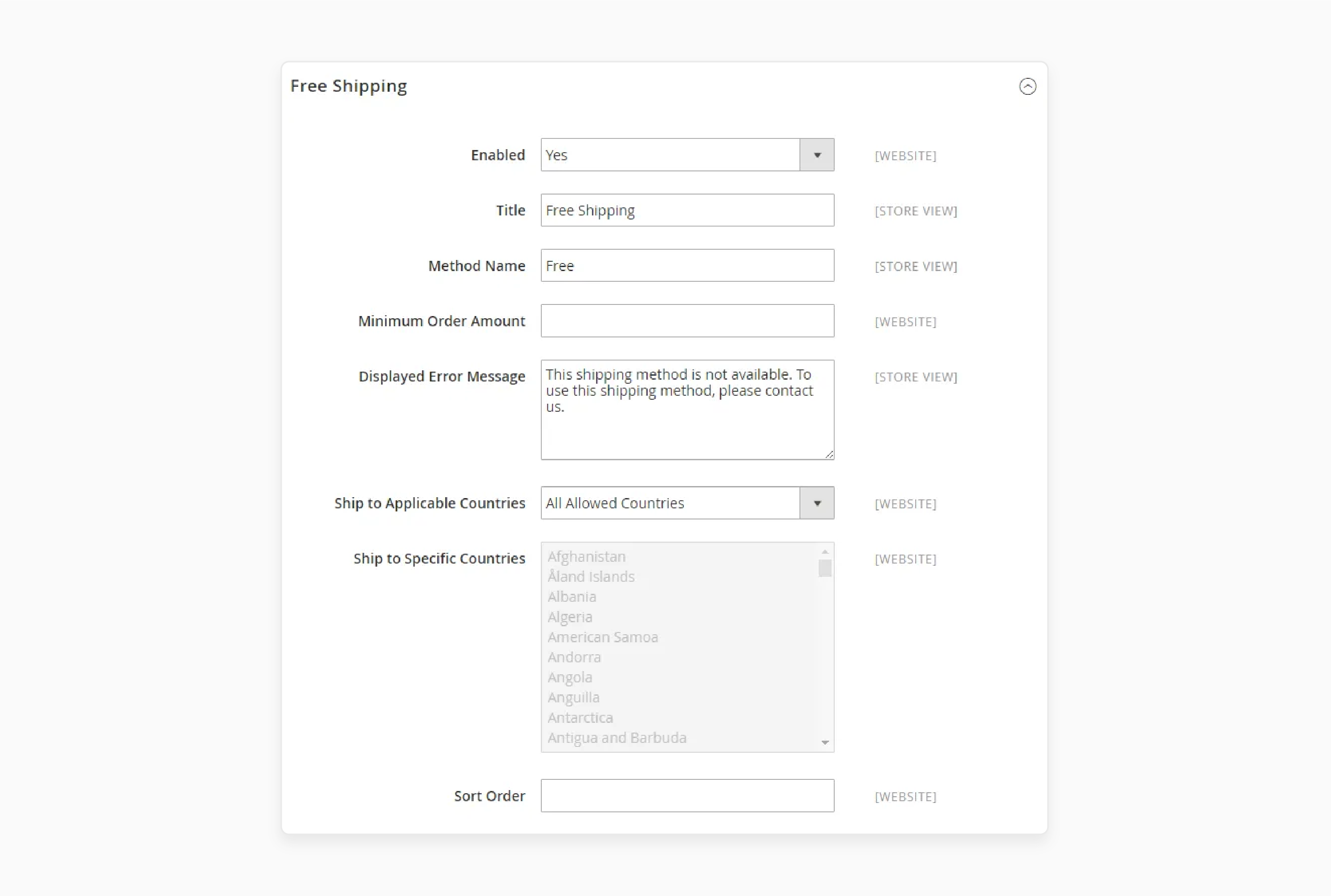Screen dimensions: 1331x896
Task: Click the Displayed Error Message textarea
Action: (x=687, y=409)
